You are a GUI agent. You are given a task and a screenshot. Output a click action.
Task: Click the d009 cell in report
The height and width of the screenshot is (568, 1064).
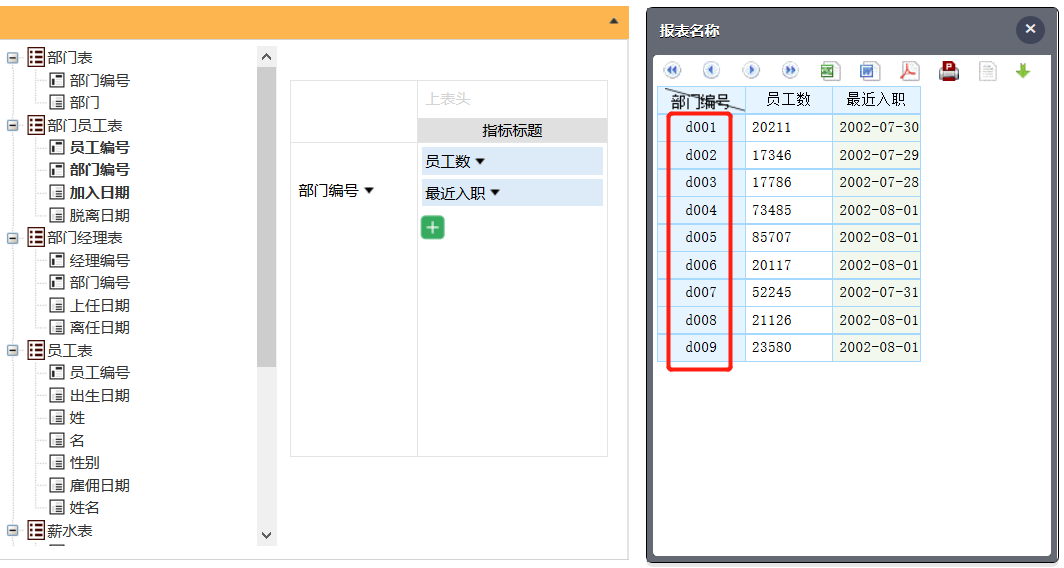[701, 347]
